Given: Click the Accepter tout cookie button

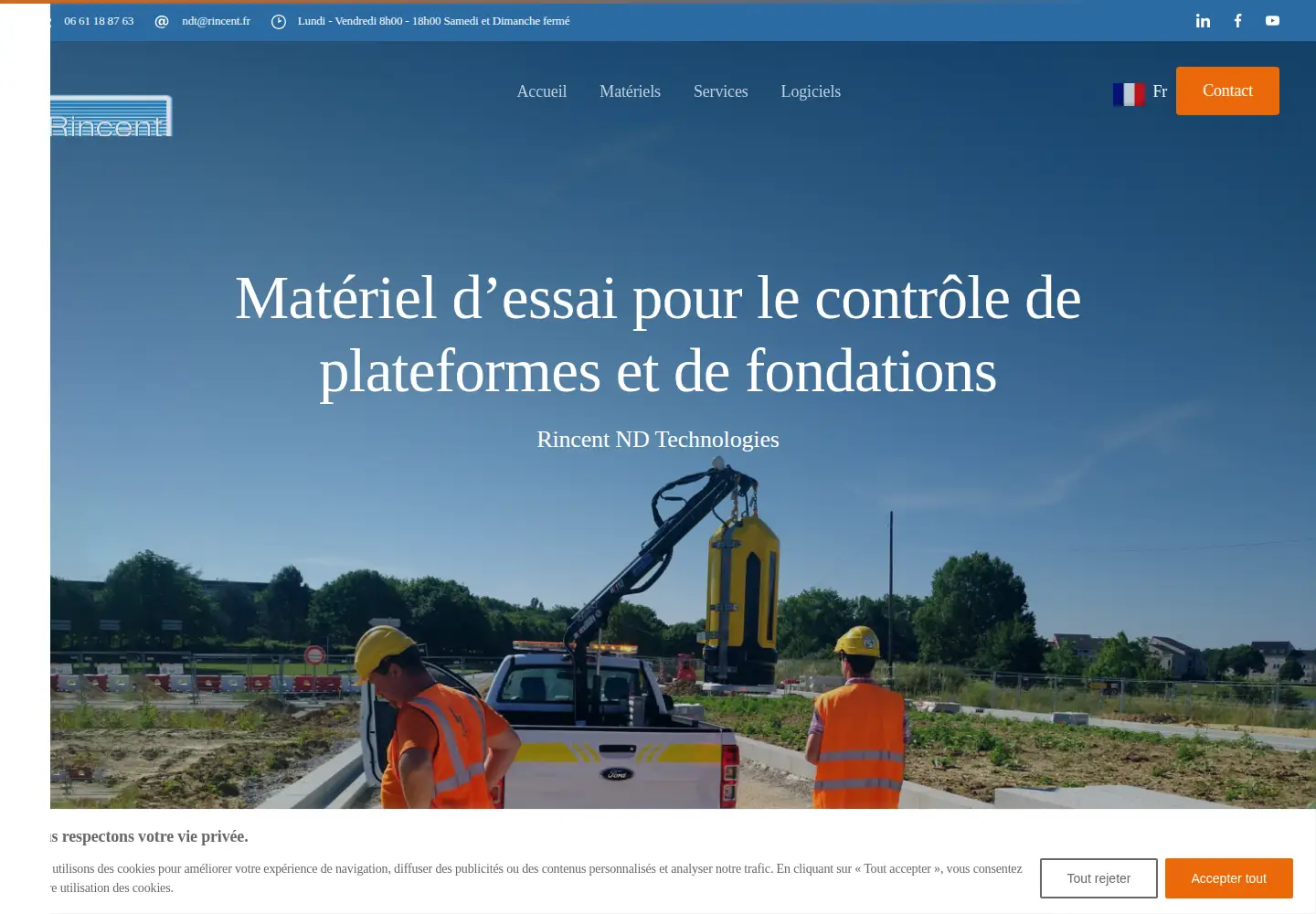Looking at the screenshot, I should pos(1228,878).
